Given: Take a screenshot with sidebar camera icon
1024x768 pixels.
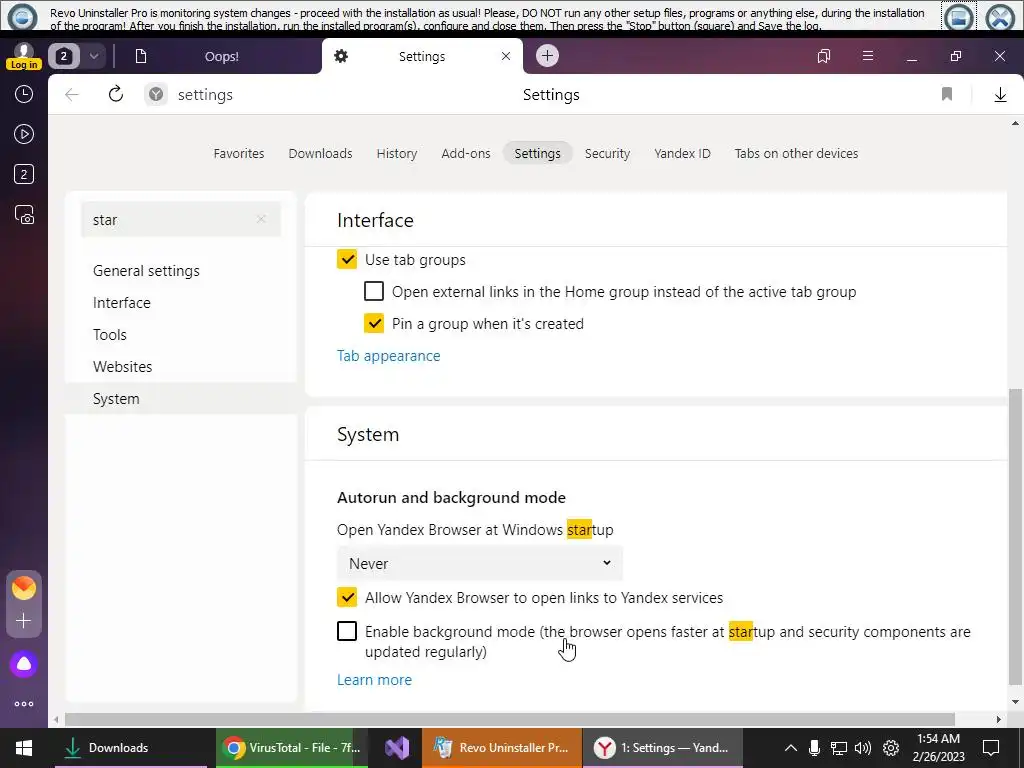Looking at the screenshot, I should (24, 215).
